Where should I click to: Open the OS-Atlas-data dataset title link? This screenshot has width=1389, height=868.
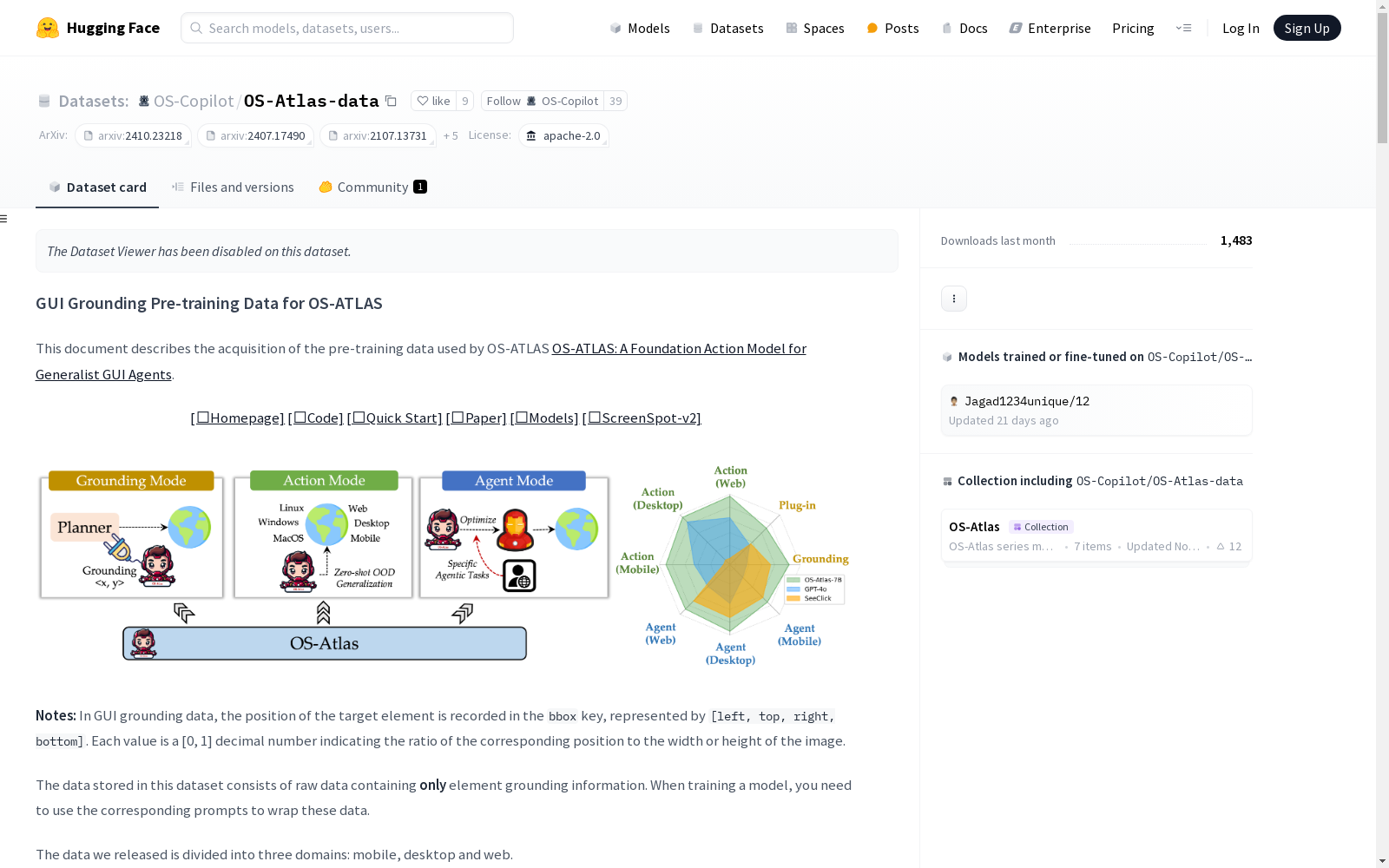pos(312,102)
